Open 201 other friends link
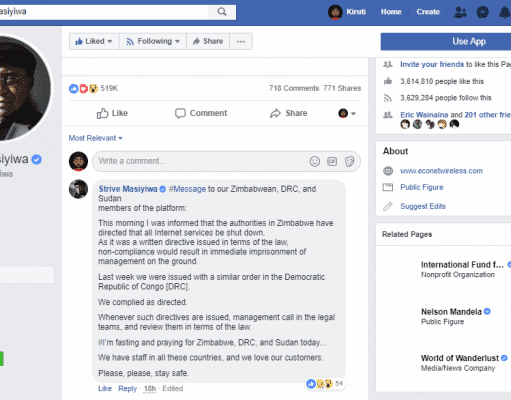Image resolution: width=511 pixels, height=400 pixels. 488,115
